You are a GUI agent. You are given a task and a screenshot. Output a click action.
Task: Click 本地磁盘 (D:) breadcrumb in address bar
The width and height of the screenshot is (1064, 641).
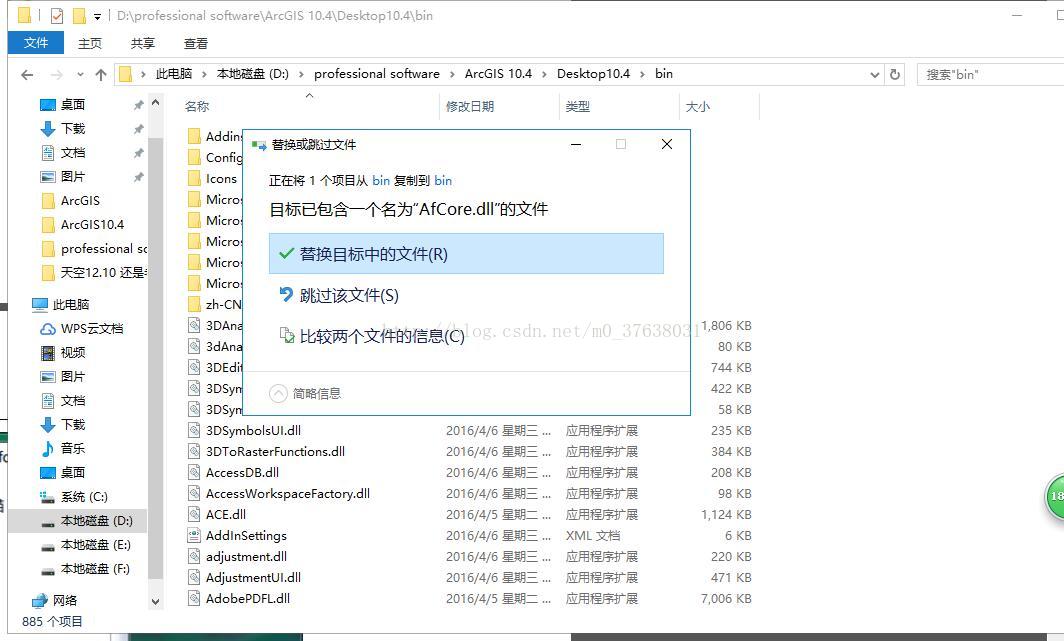(x=252, y=74)
